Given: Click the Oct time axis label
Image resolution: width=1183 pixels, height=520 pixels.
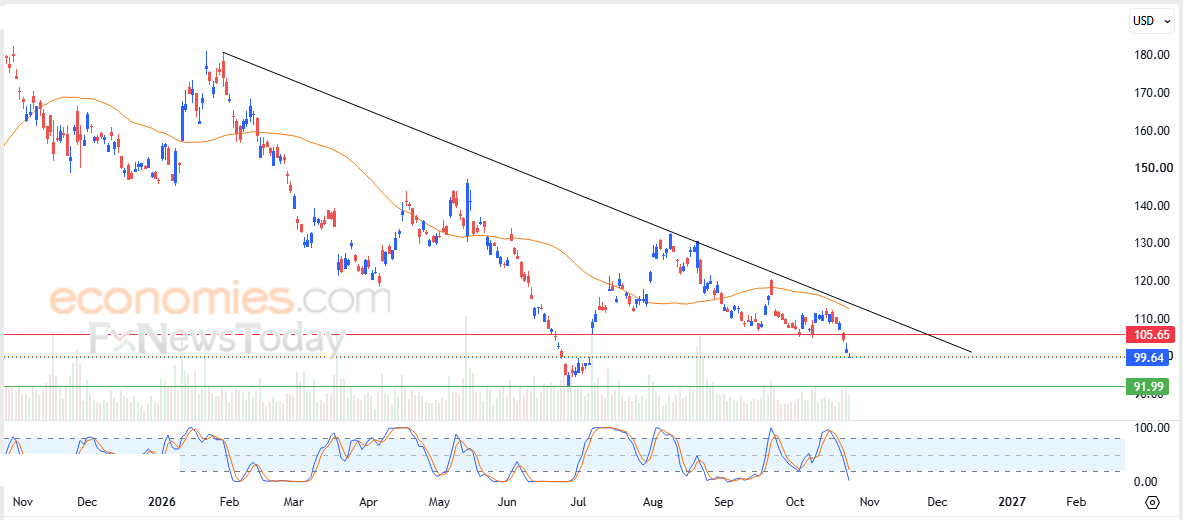Looking at the screenshot, I should (x=795, y=502).
